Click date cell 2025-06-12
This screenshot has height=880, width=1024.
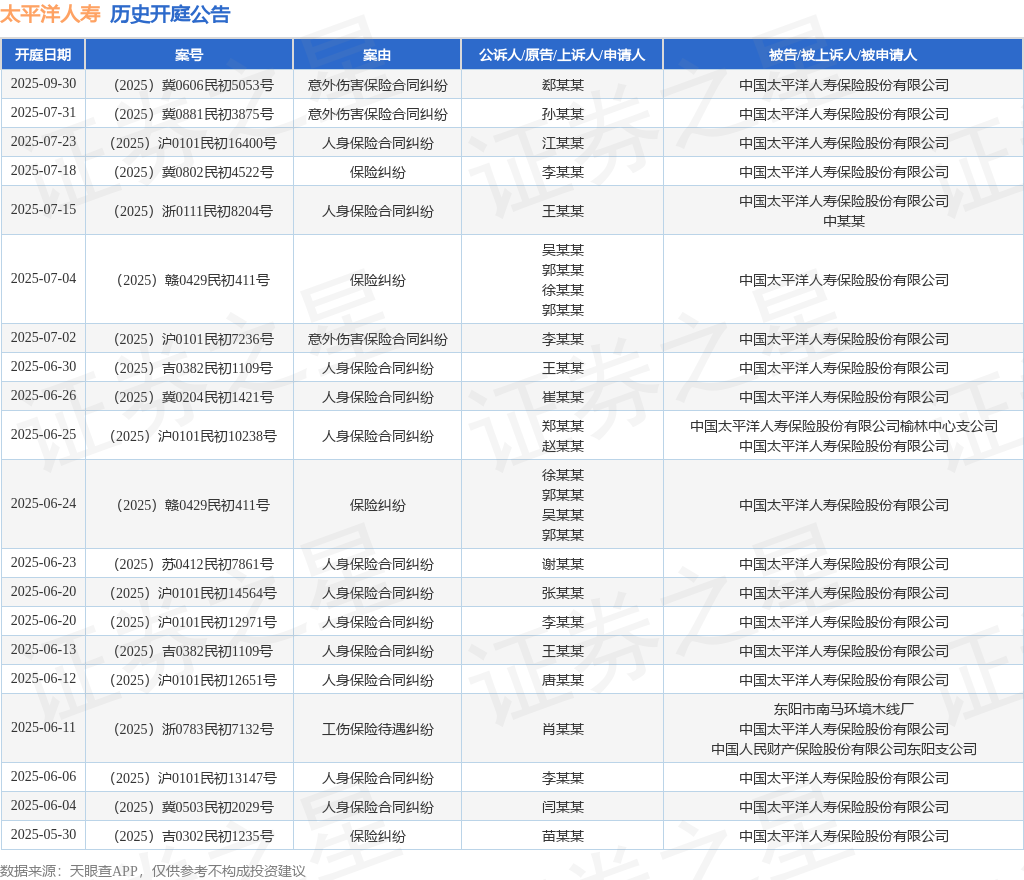[x=43, y=679]
